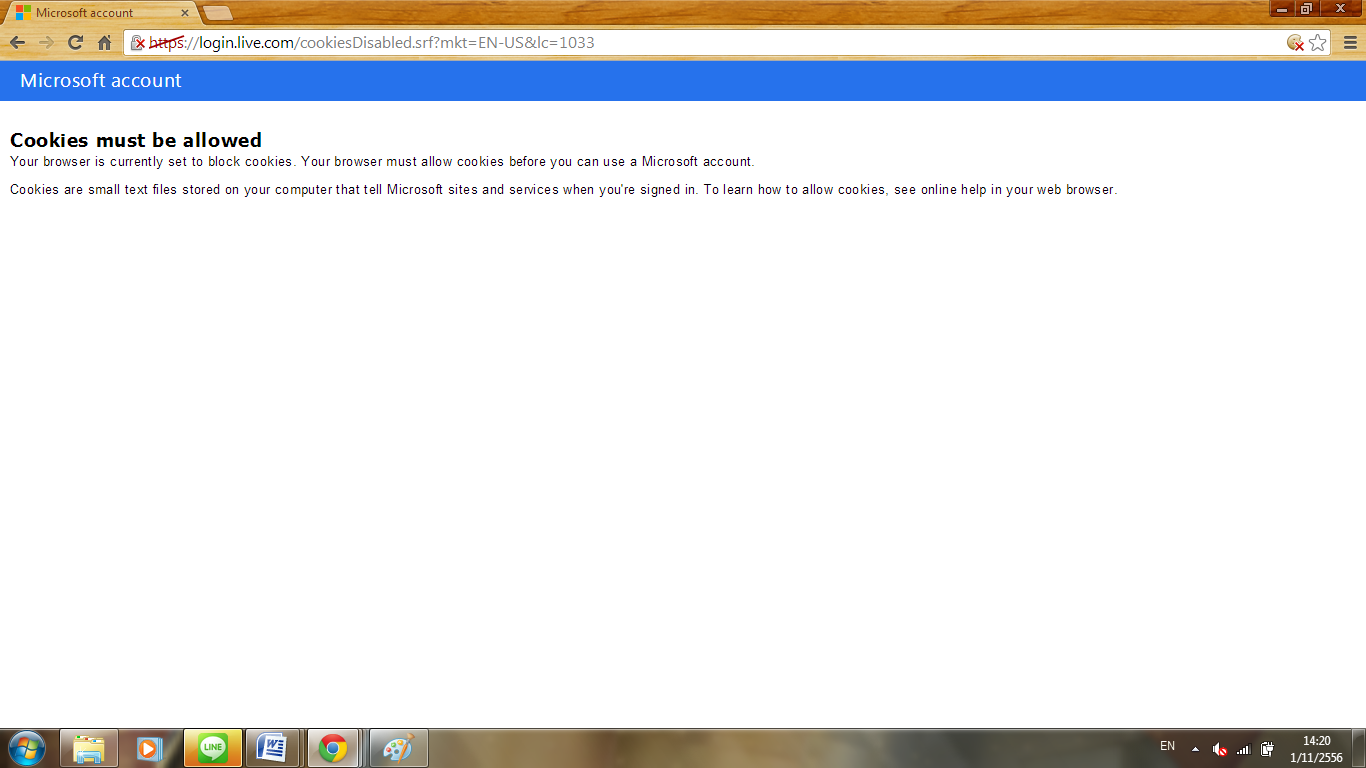Open a new browser tab
The width and height of the screenshot is (1366, 768).
pyautogui.click(x=218, y=13)
